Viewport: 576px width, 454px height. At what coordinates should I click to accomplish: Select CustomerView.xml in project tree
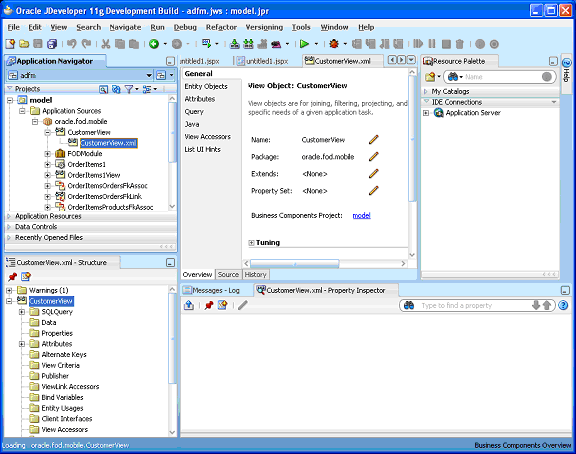tap(108, 143)
